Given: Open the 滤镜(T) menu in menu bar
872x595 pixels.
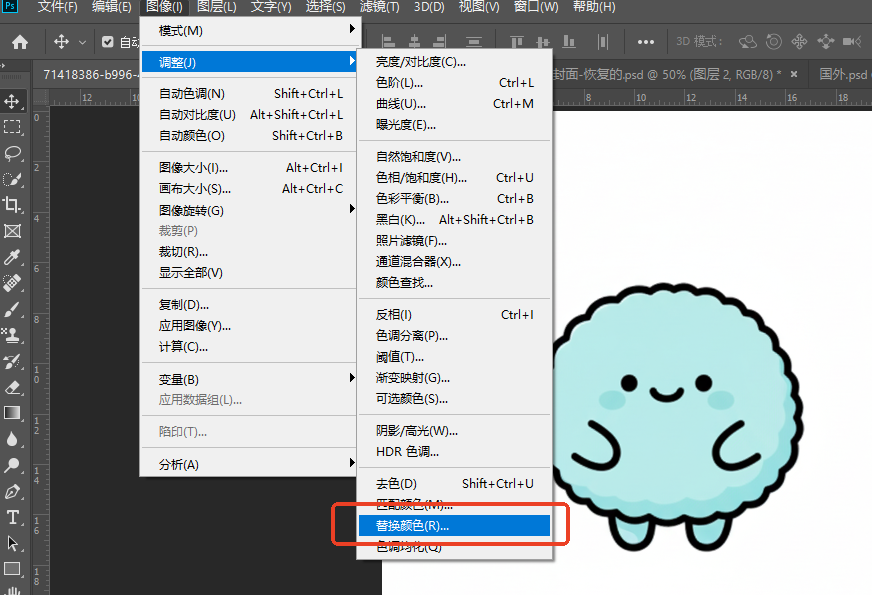Looking at the screenshot, I should pos(378,8).
